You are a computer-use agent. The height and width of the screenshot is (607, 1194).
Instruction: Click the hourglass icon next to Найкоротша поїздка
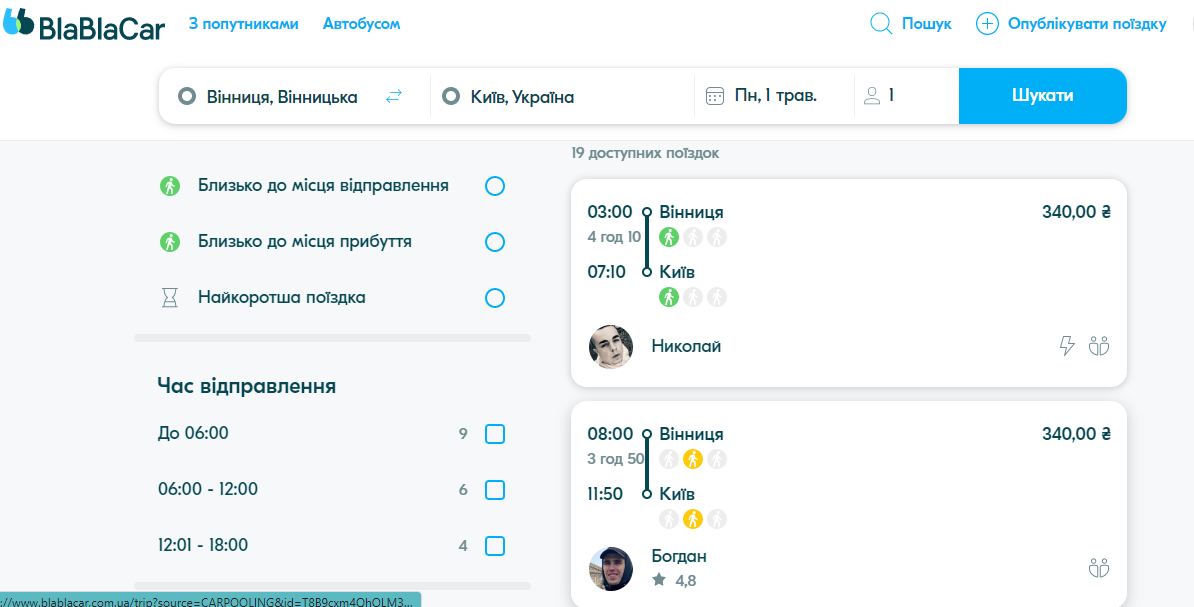click(x=169, y=297)
